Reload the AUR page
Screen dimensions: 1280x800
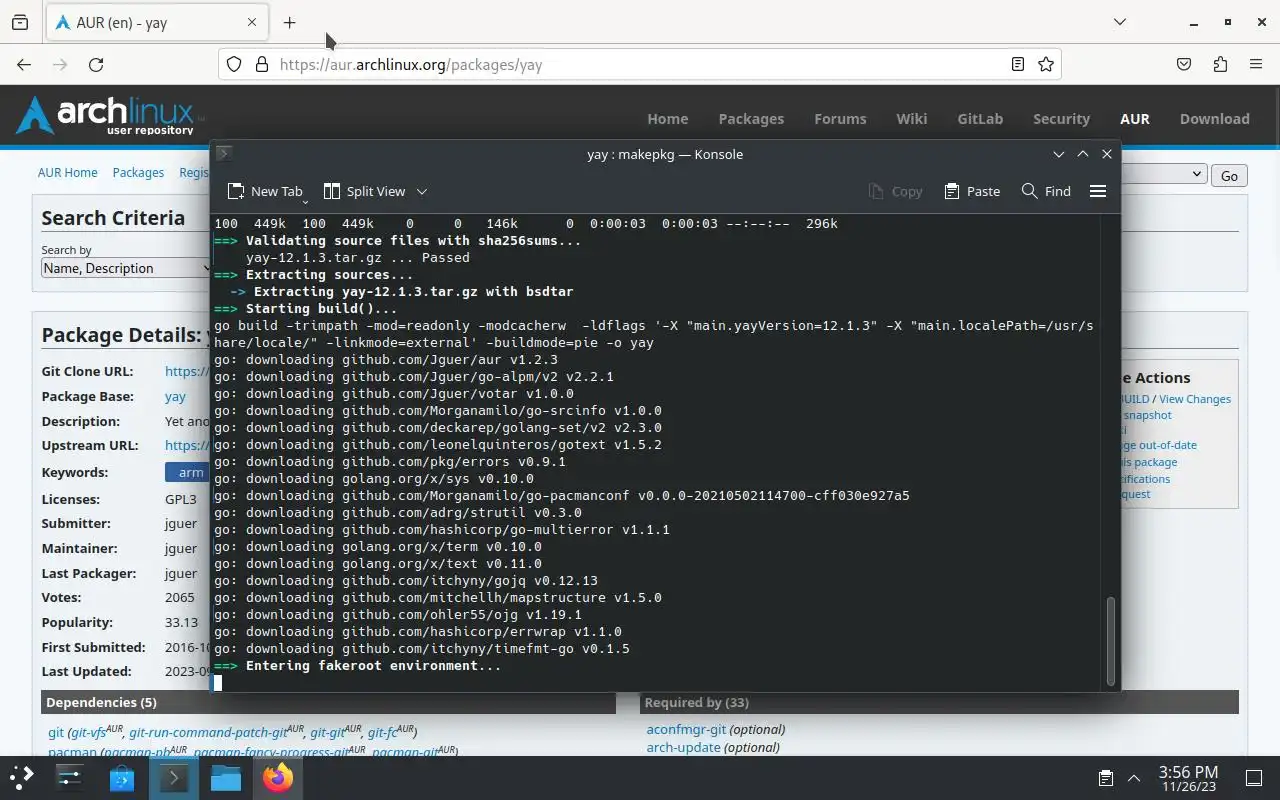tap(96, 64)
